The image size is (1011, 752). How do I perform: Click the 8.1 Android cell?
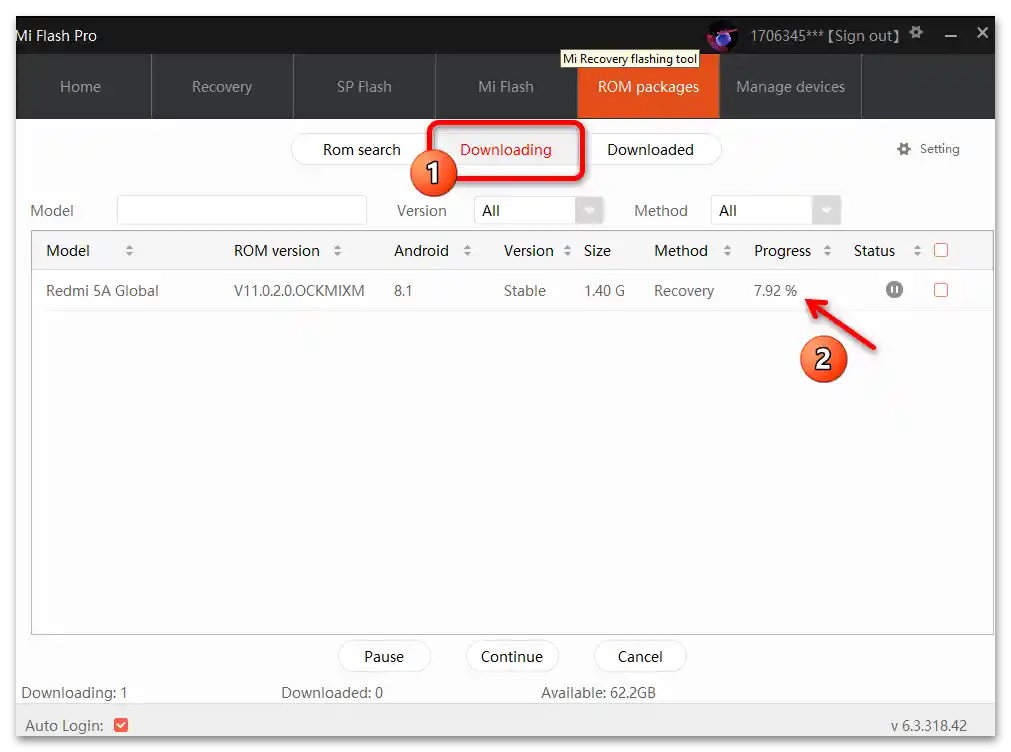(x=403, y=291)
